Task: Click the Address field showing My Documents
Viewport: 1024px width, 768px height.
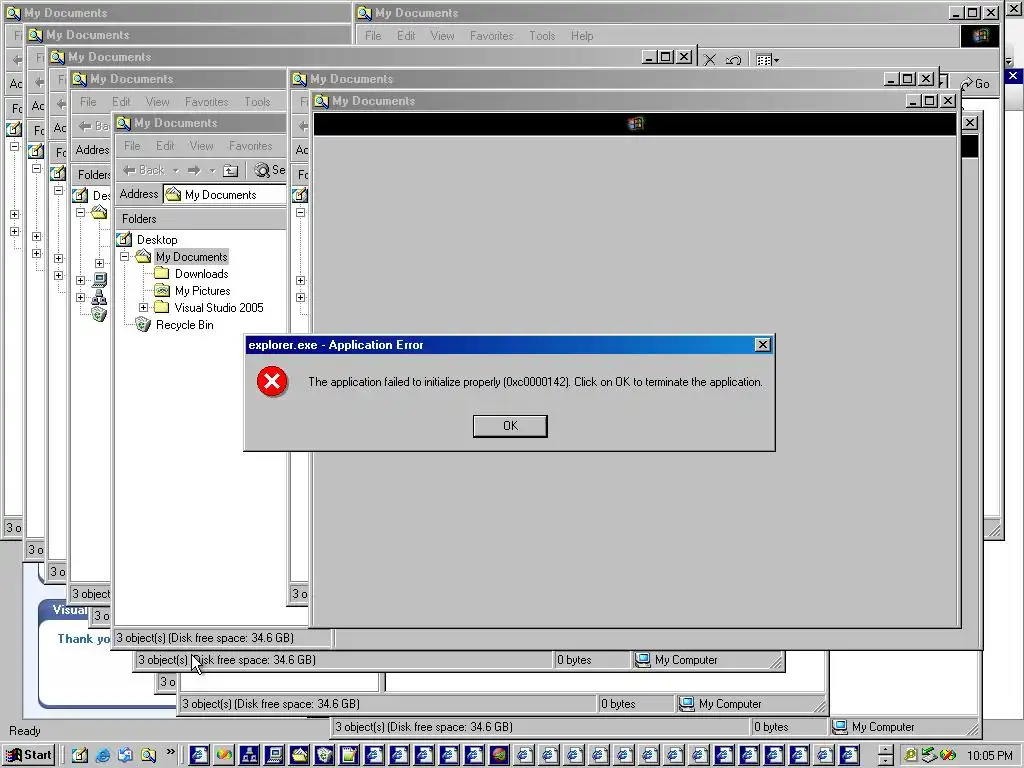Action: click(x=224, y=195)
